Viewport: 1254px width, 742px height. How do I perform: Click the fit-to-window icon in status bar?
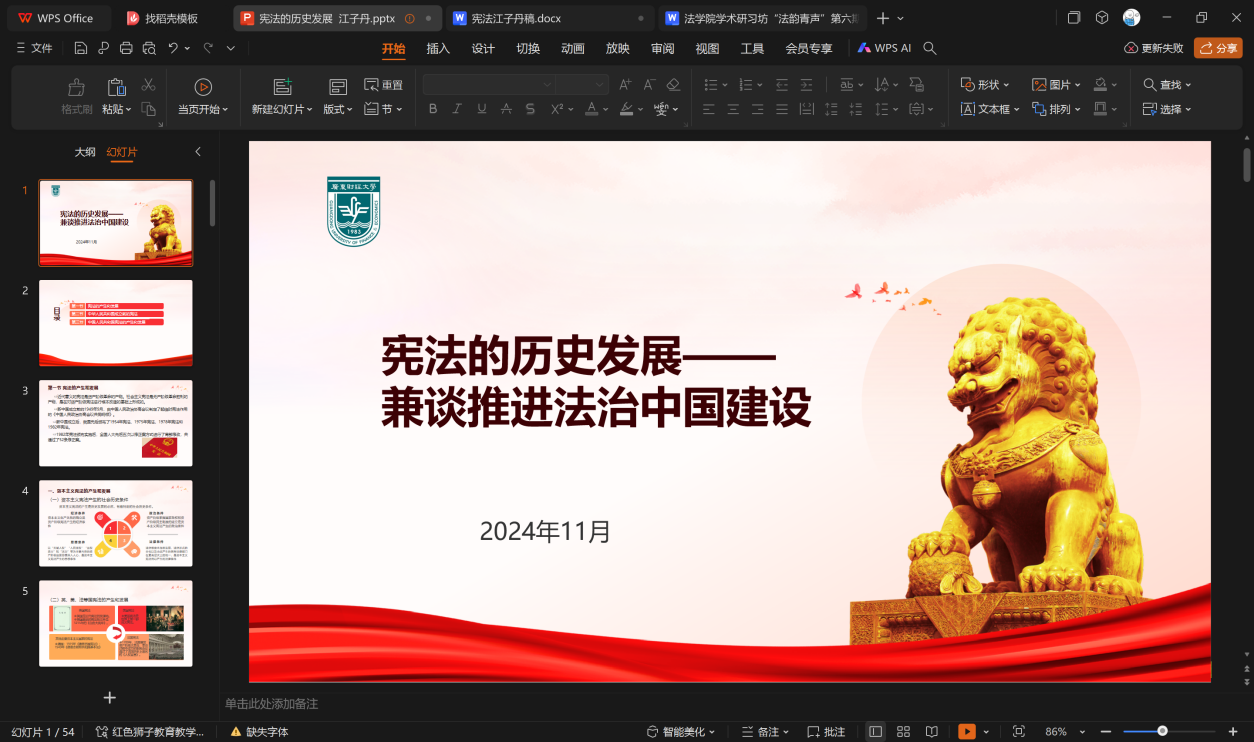[x=1019, y=732]
